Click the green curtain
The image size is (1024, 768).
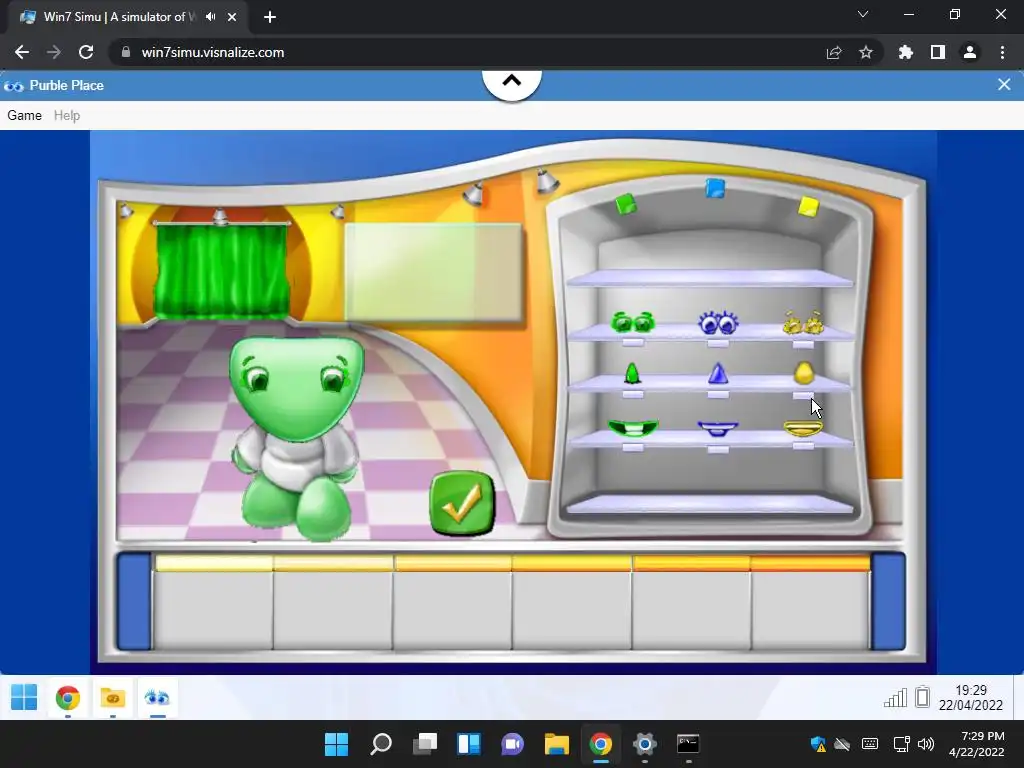point(222,271)
